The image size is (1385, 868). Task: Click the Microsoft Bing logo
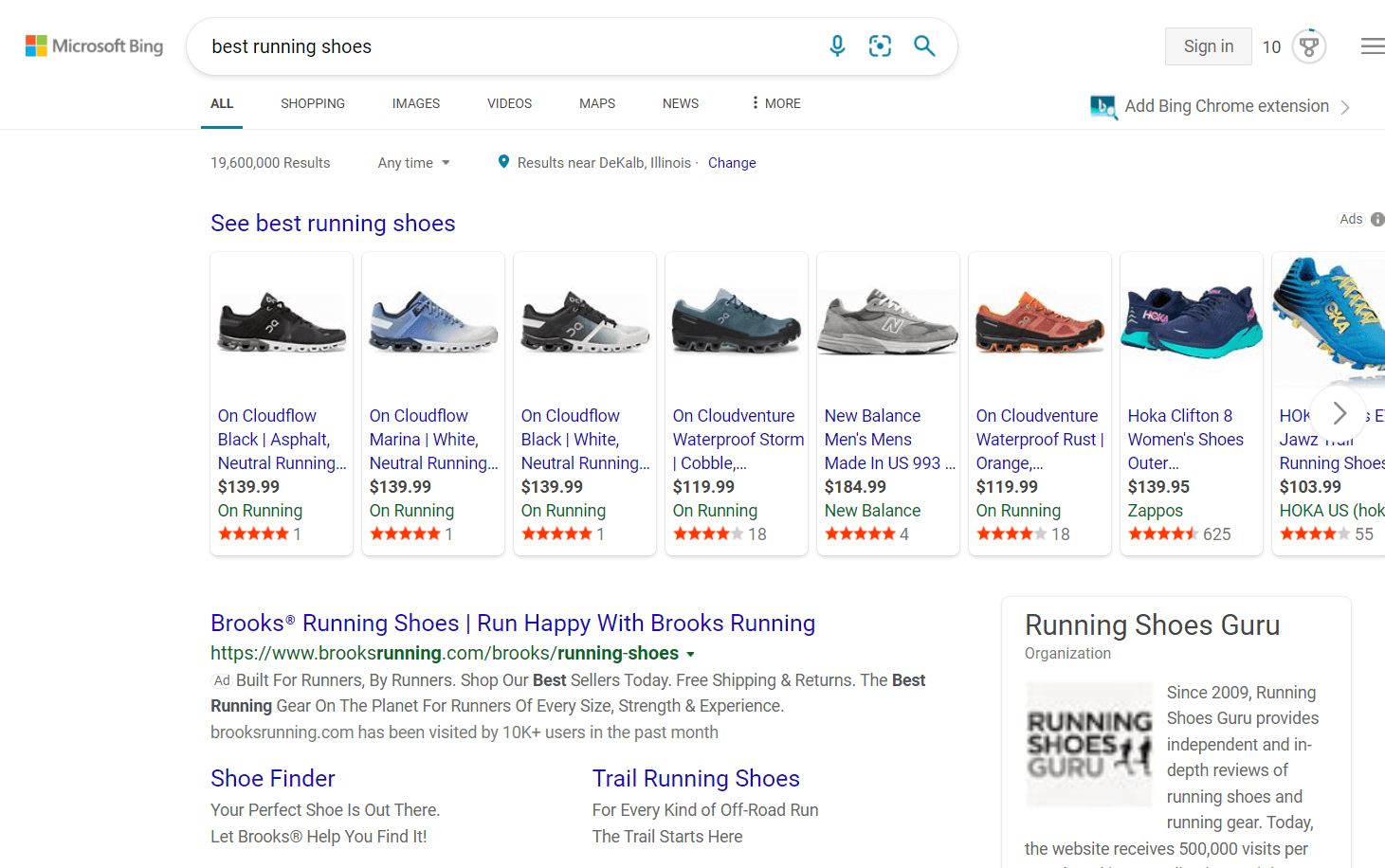coord(94,45)
